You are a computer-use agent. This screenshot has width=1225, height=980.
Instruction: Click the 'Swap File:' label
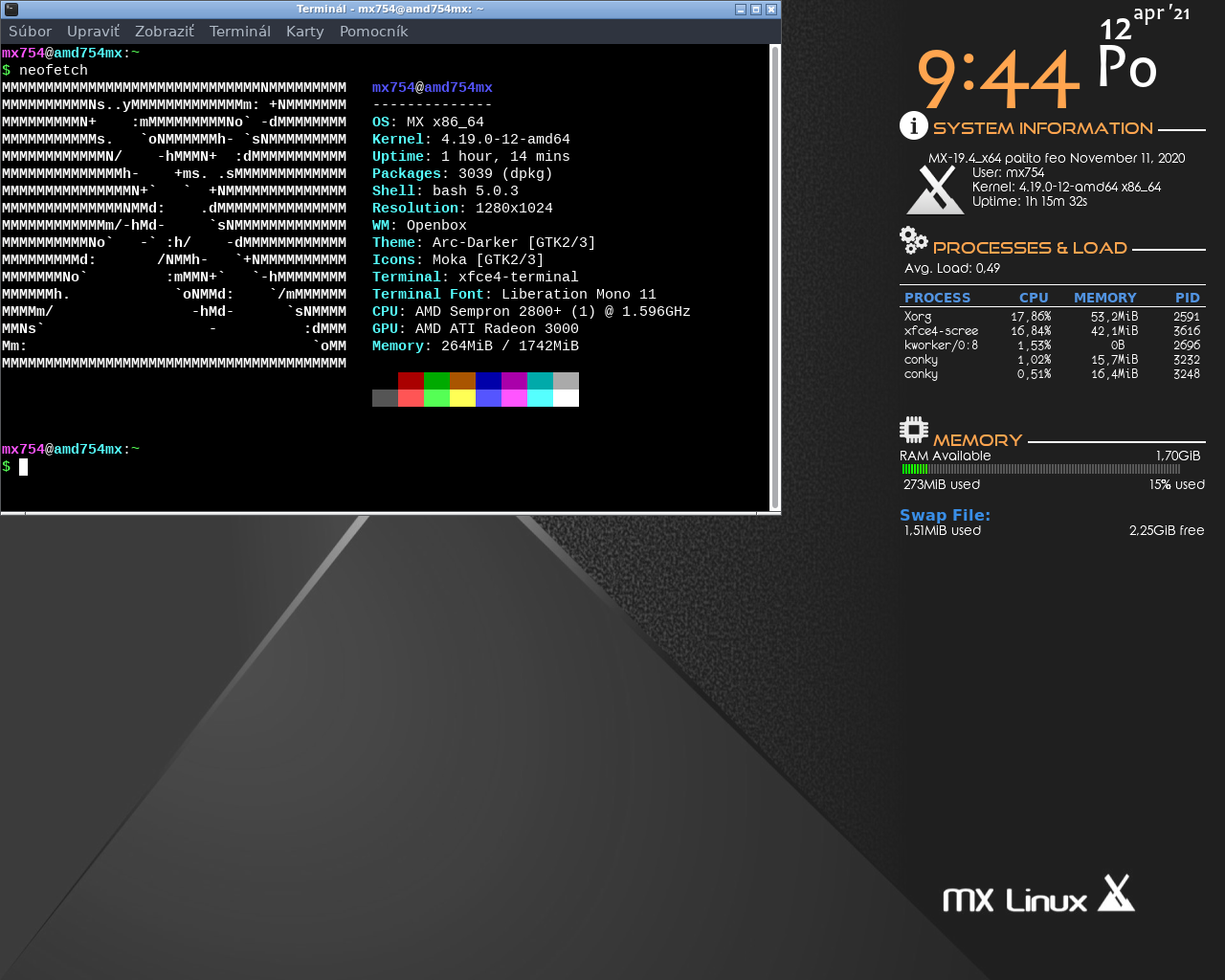pyautogui.click(x=945, y=515)
